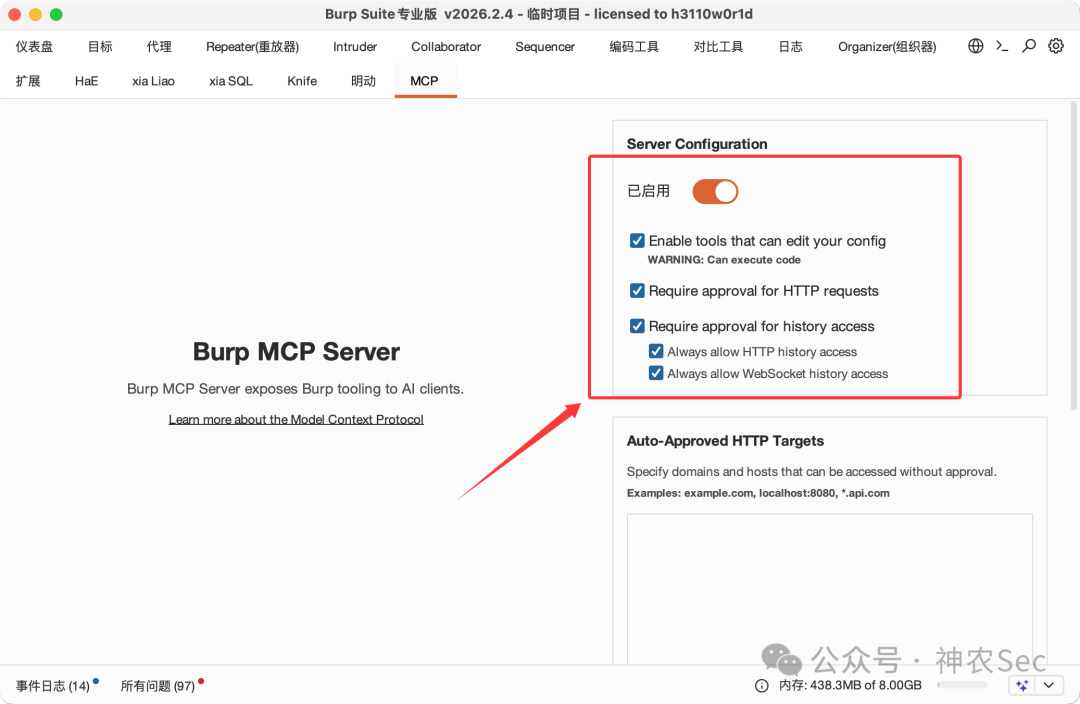This screenshot has height=704, width=1080.
Task: Uncheck Always allow HTTP history access
Action: point(656,351)
